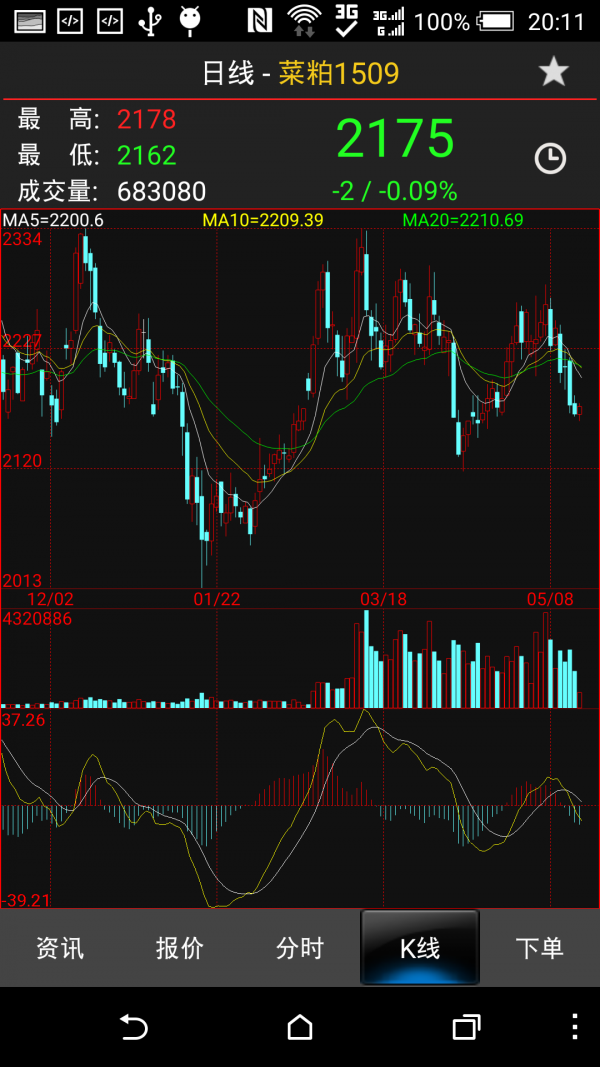This screenshot has width=600, height=1067.
Task: Select the MA10=2209.39 indicator label
Action: (263, 220)
